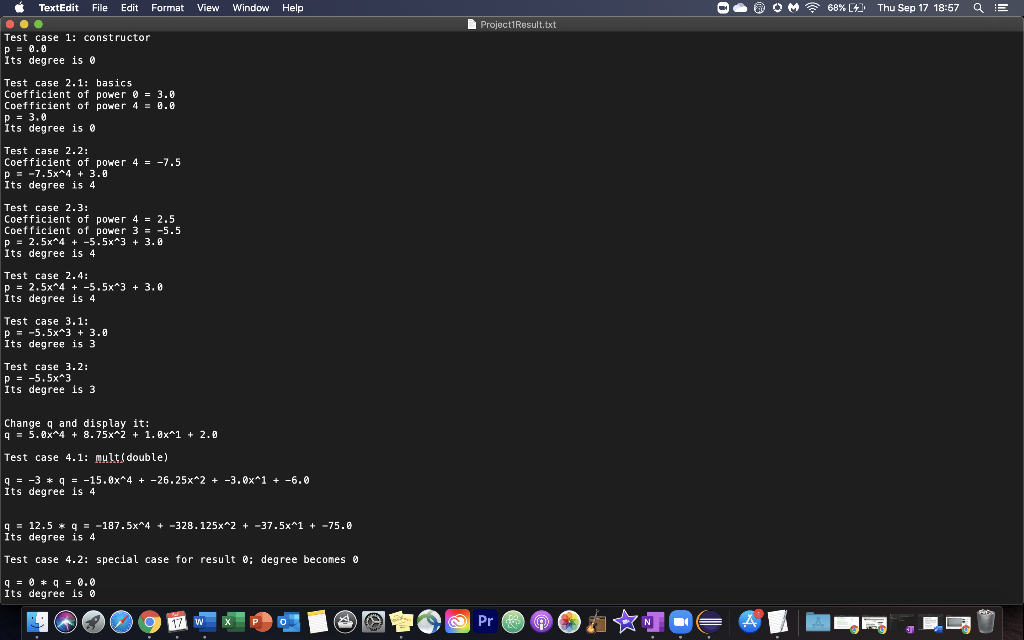Click the line 'Test case 2.1: basics'
Viewport: 1024px width, 640px height.
[68, 83]
